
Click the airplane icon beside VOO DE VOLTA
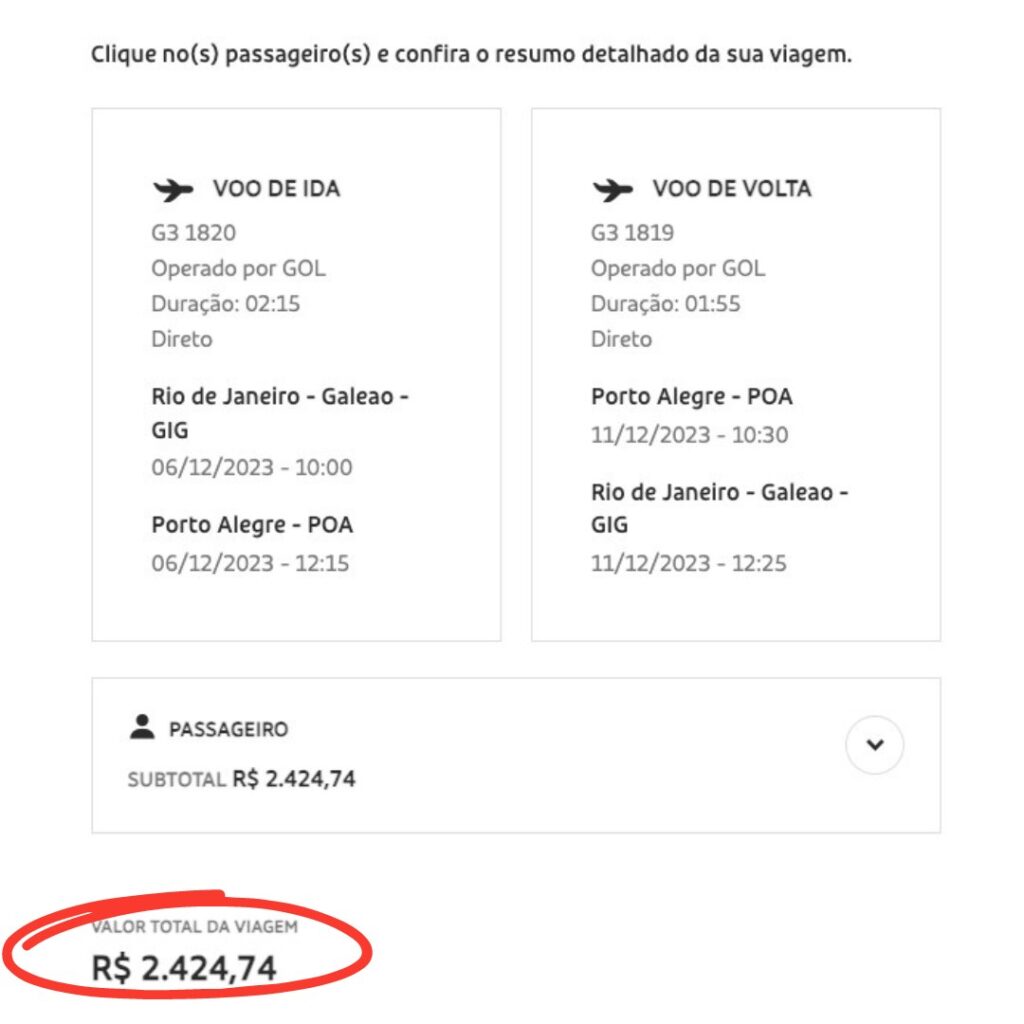(x=613, y=190)
